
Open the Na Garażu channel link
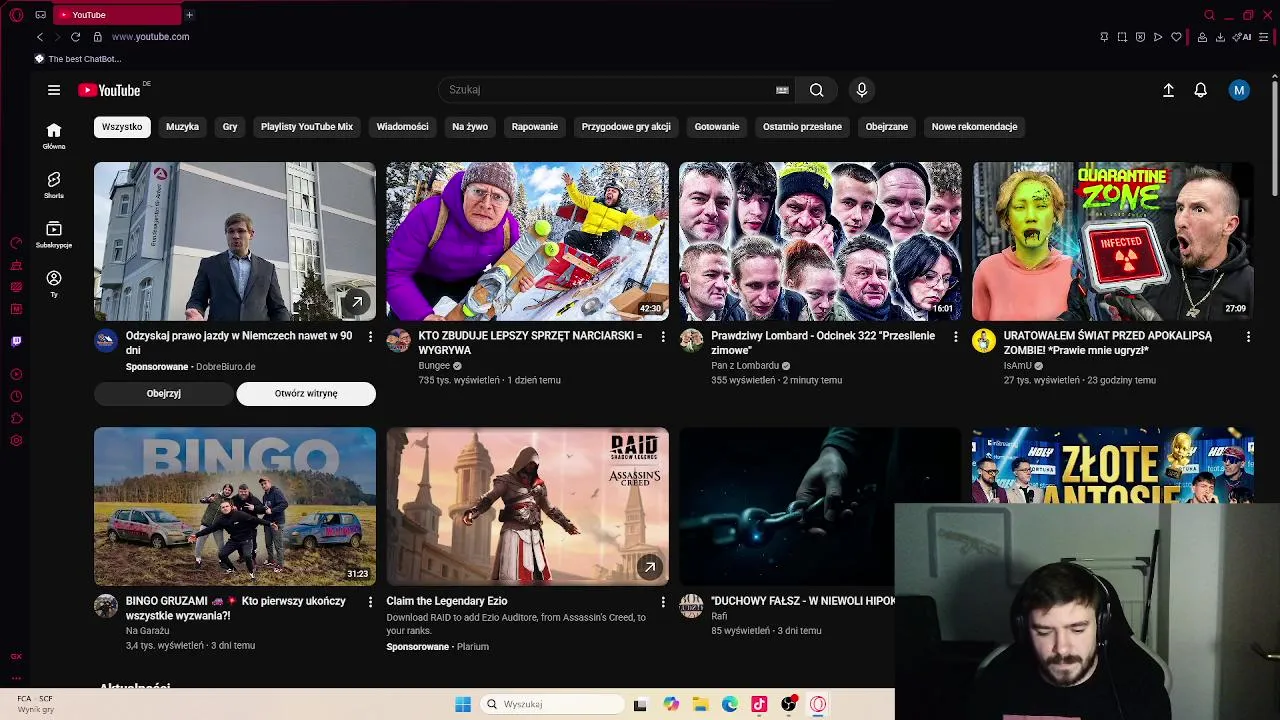(x=147, y=631)
